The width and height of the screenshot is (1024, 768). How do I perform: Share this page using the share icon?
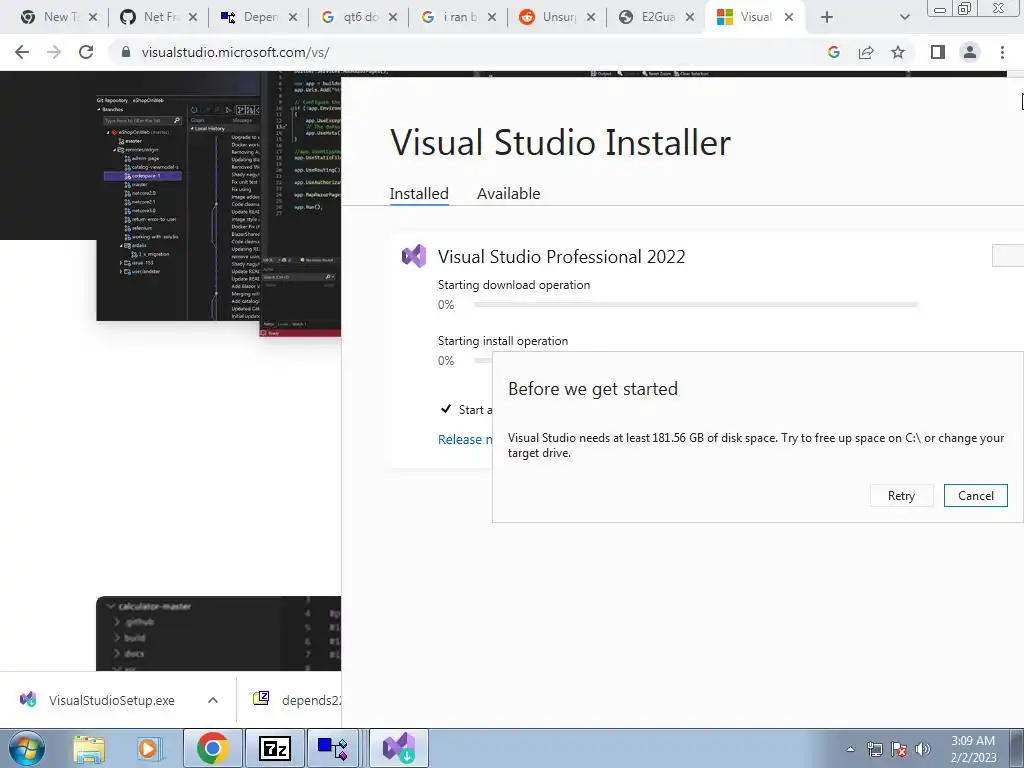(x=866, y=52)
